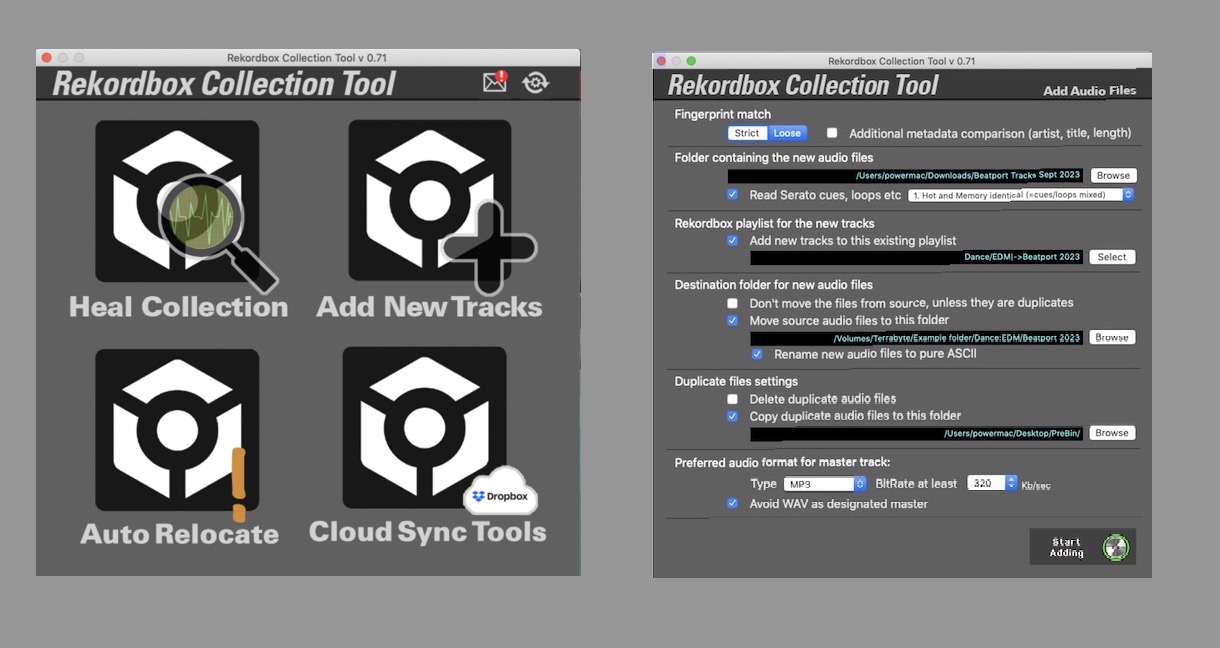Switch to the Add Audio Files view

1091,90
